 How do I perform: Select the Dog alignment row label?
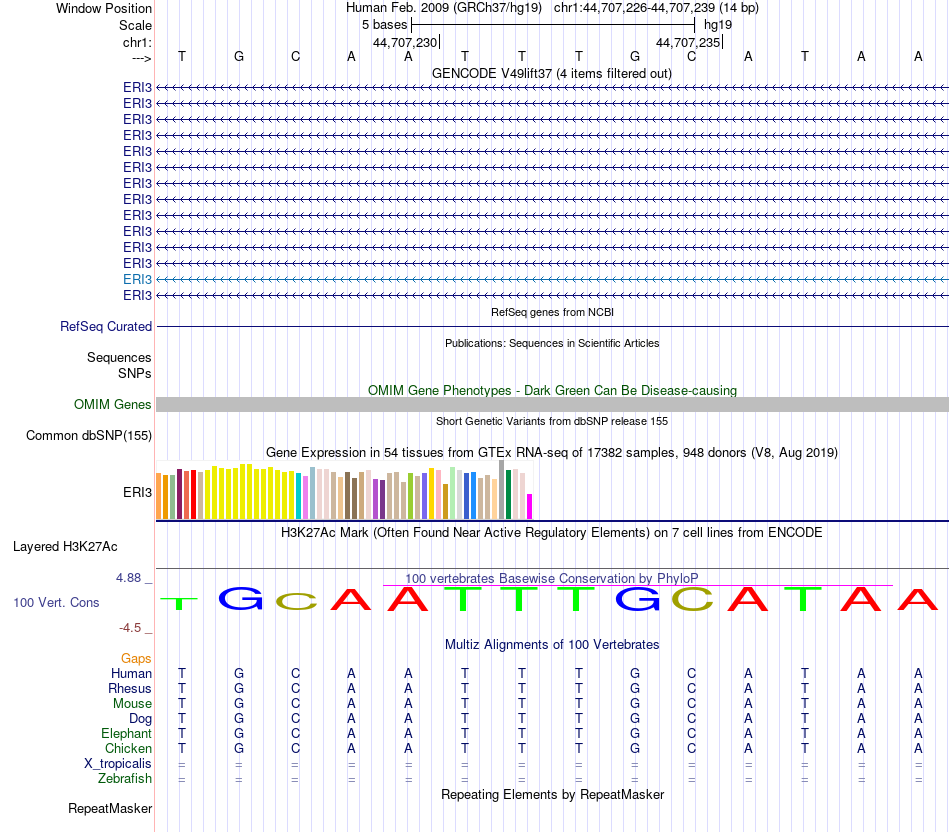(x=140, y=719)
